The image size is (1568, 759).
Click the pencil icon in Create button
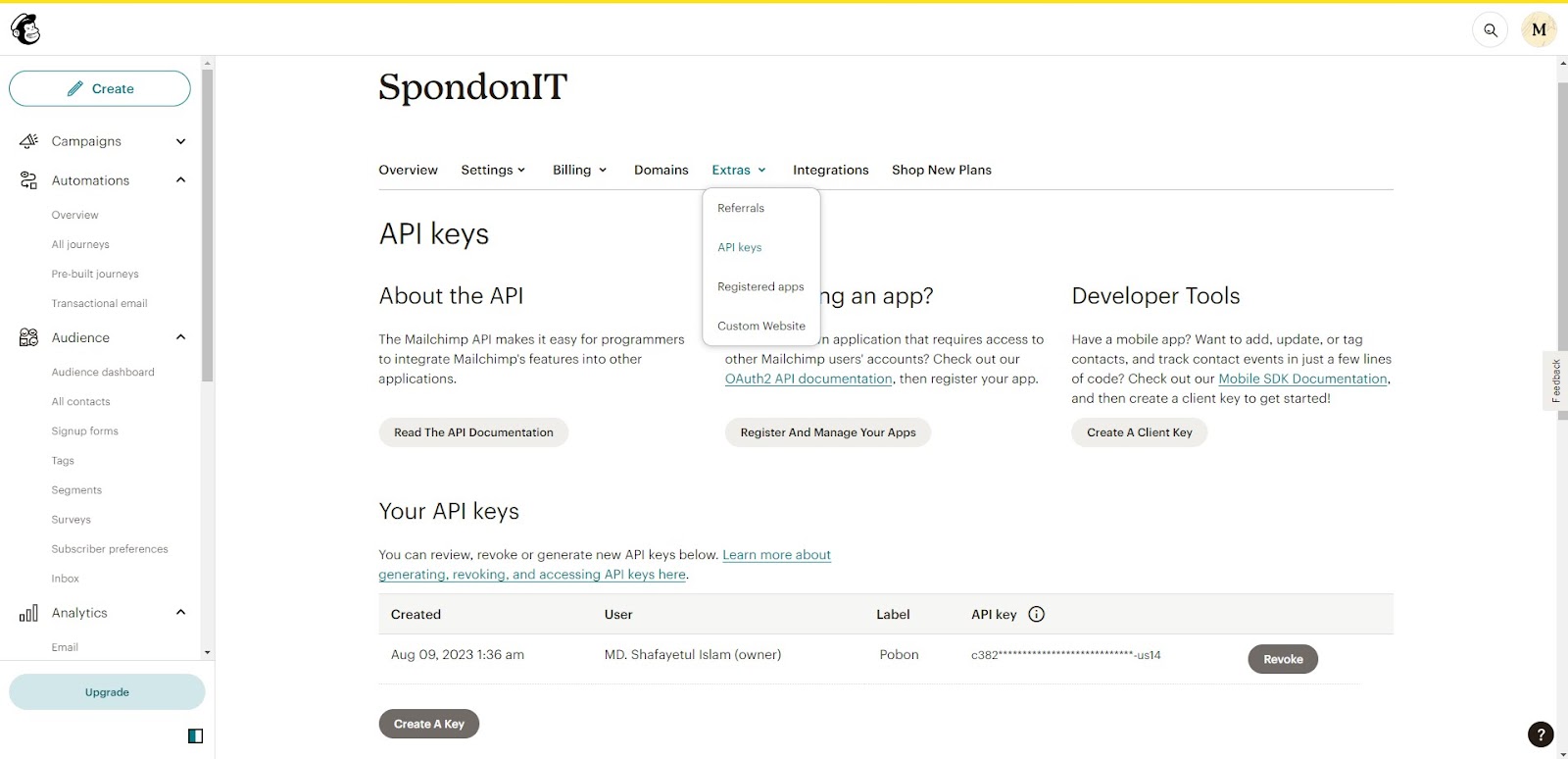[x=74, y=88]
